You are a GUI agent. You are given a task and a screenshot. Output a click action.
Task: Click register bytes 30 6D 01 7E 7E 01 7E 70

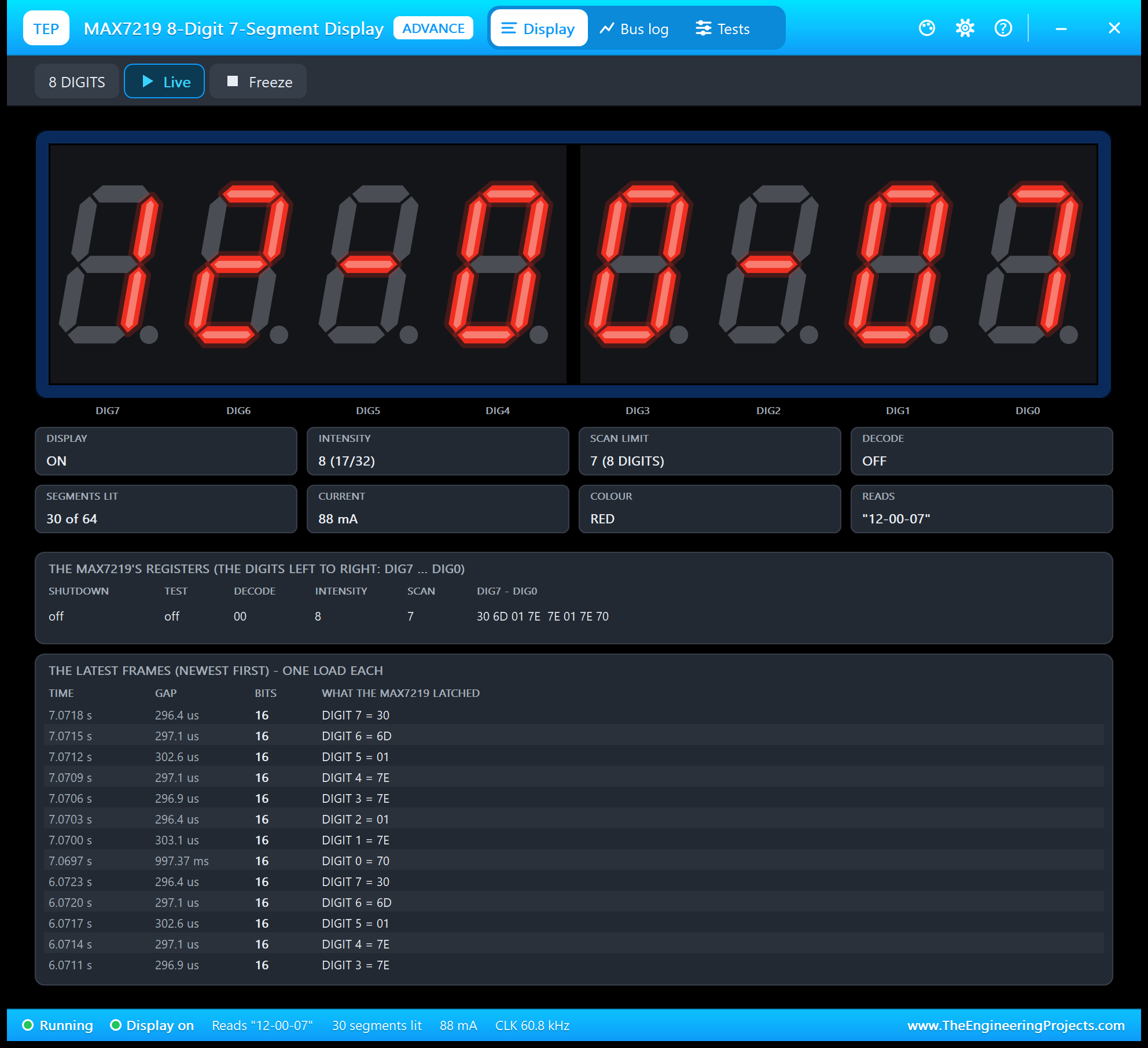[x=543, y=617]
